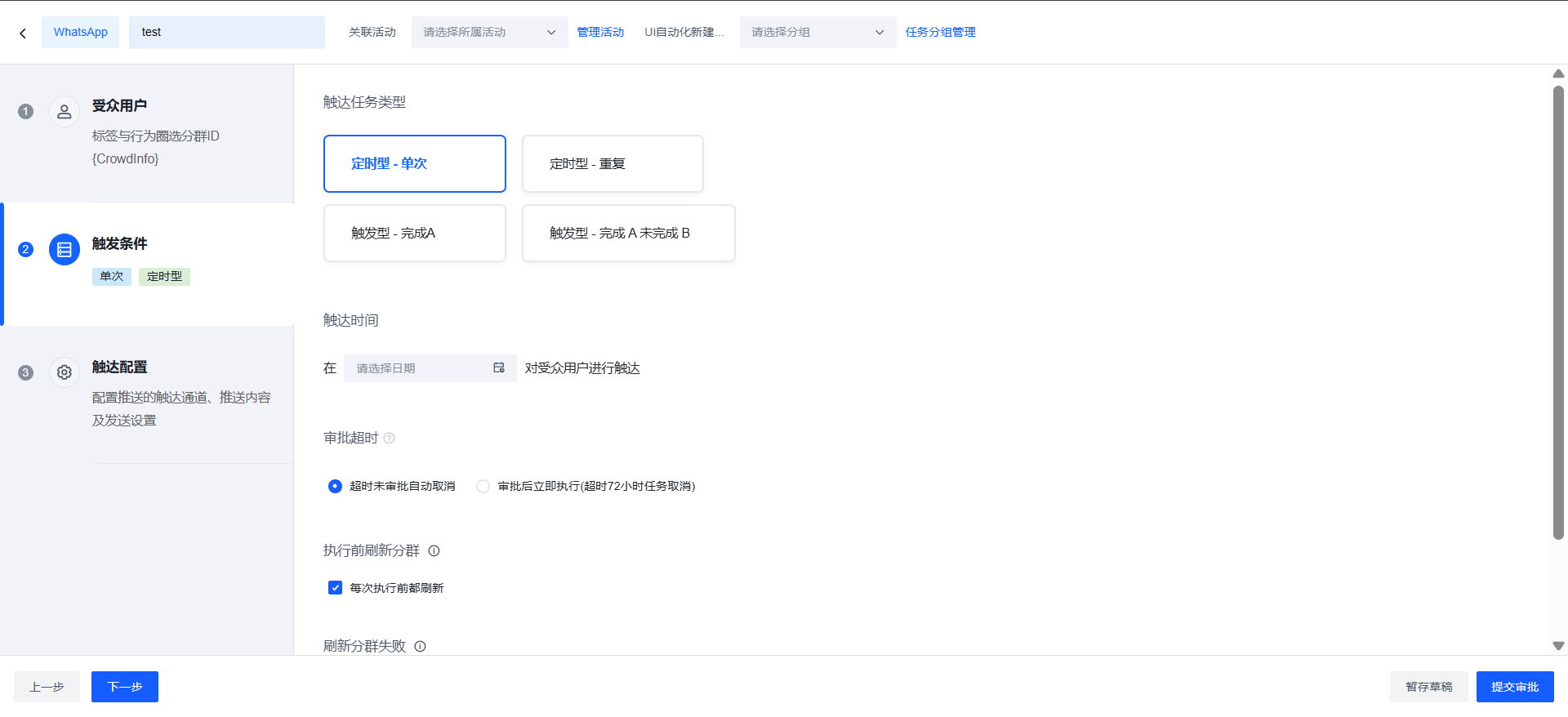Click info icon beside 刷新分群失败

tap(421, 647)
